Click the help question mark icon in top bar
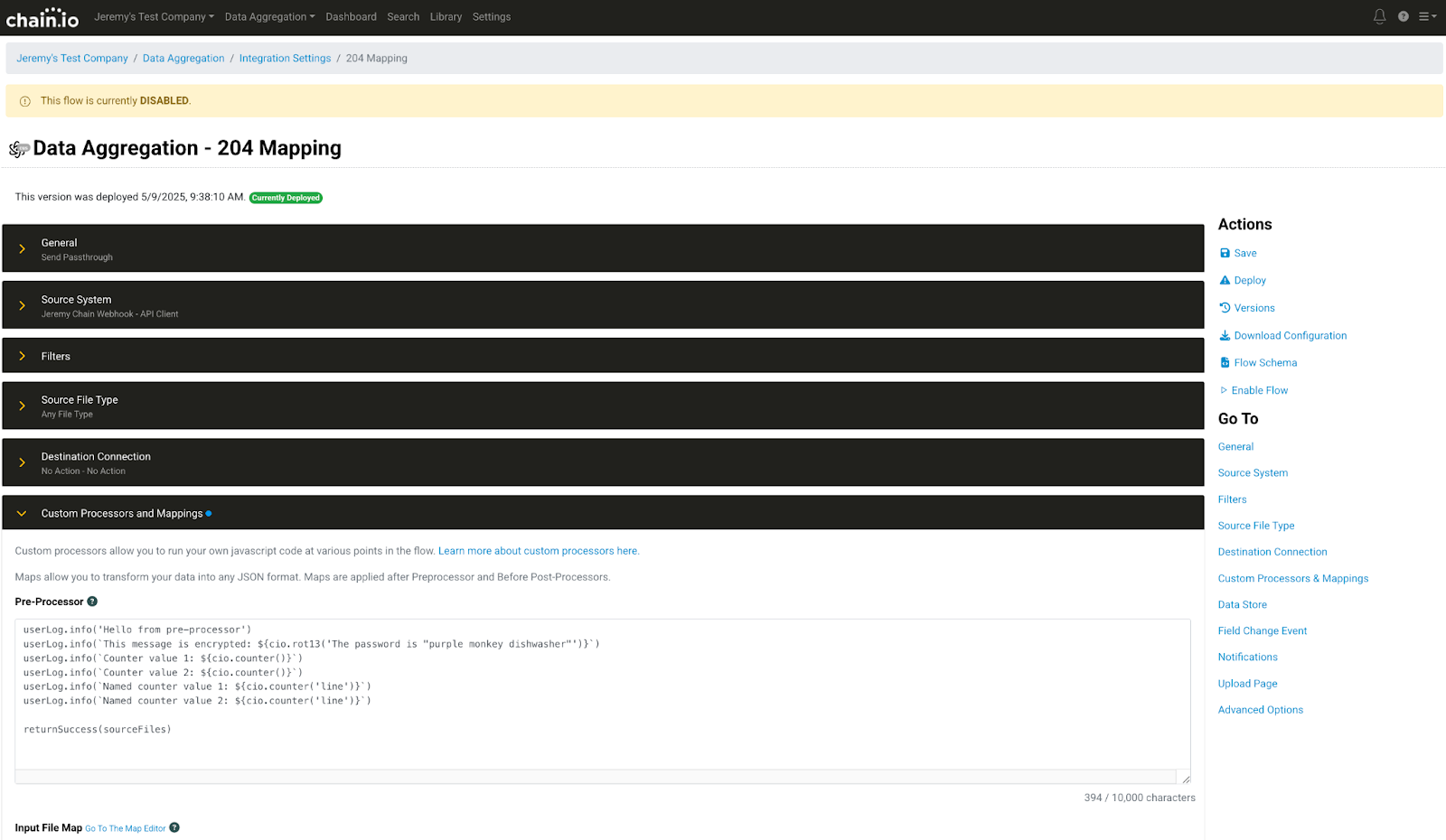1446x840 pixels. pos(1403,16)
